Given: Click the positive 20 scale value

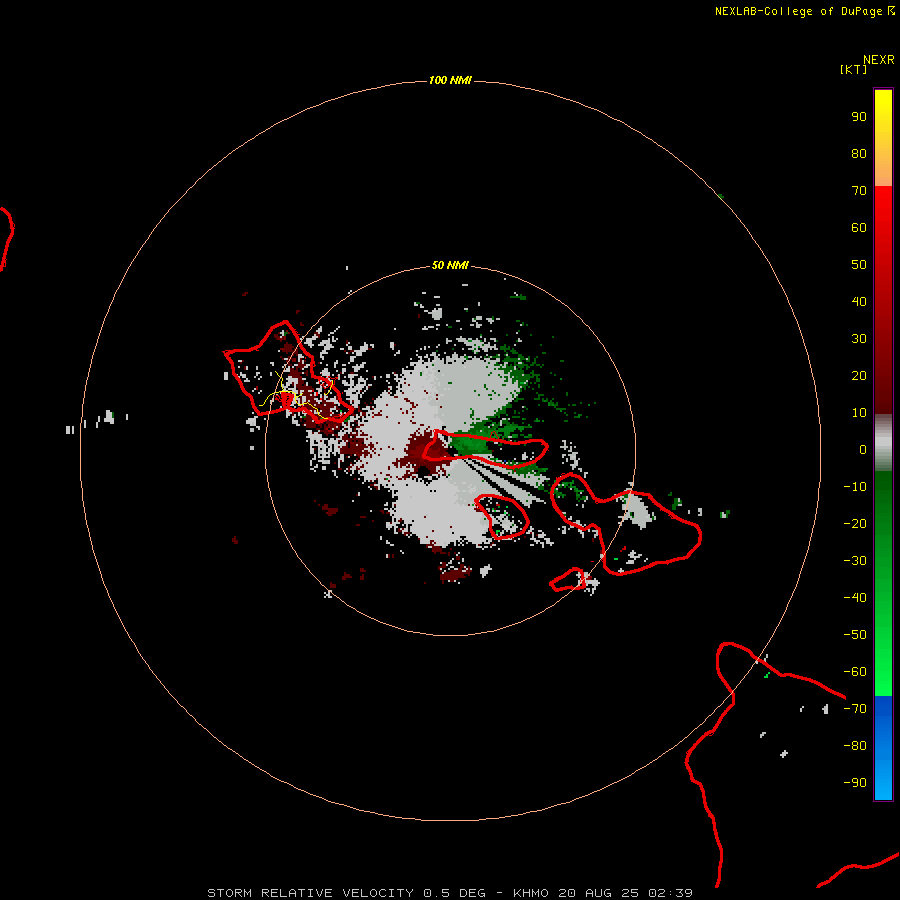Looking at the screenshot, I should pyautogui.click(x=859, y=376).
